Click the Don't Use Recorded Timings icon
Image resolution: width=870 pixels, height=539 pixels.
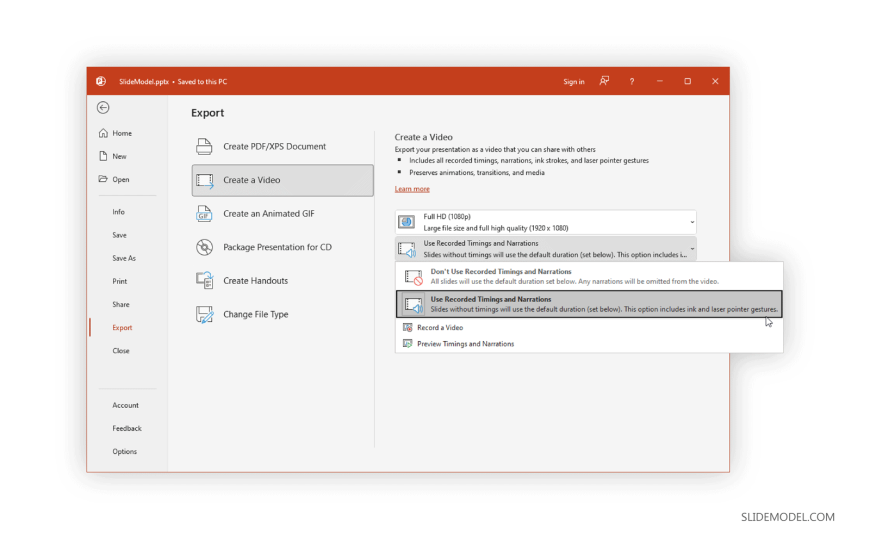coord(413,276)
